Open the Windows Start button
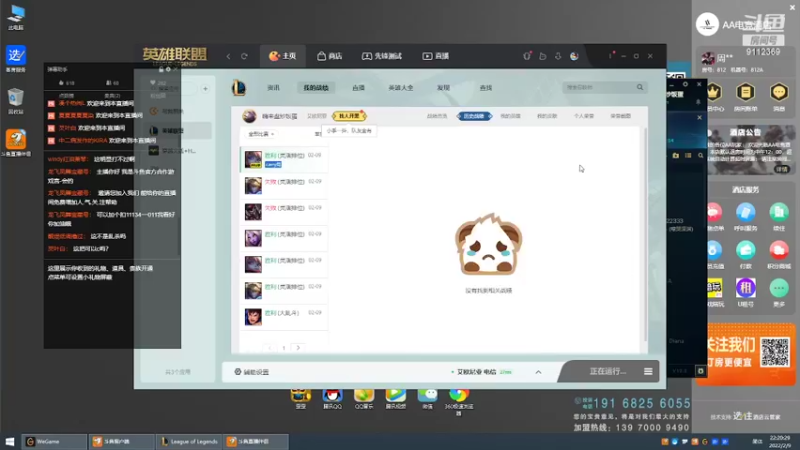The height and width of the screenshot is (450, 800). [10, 441]
